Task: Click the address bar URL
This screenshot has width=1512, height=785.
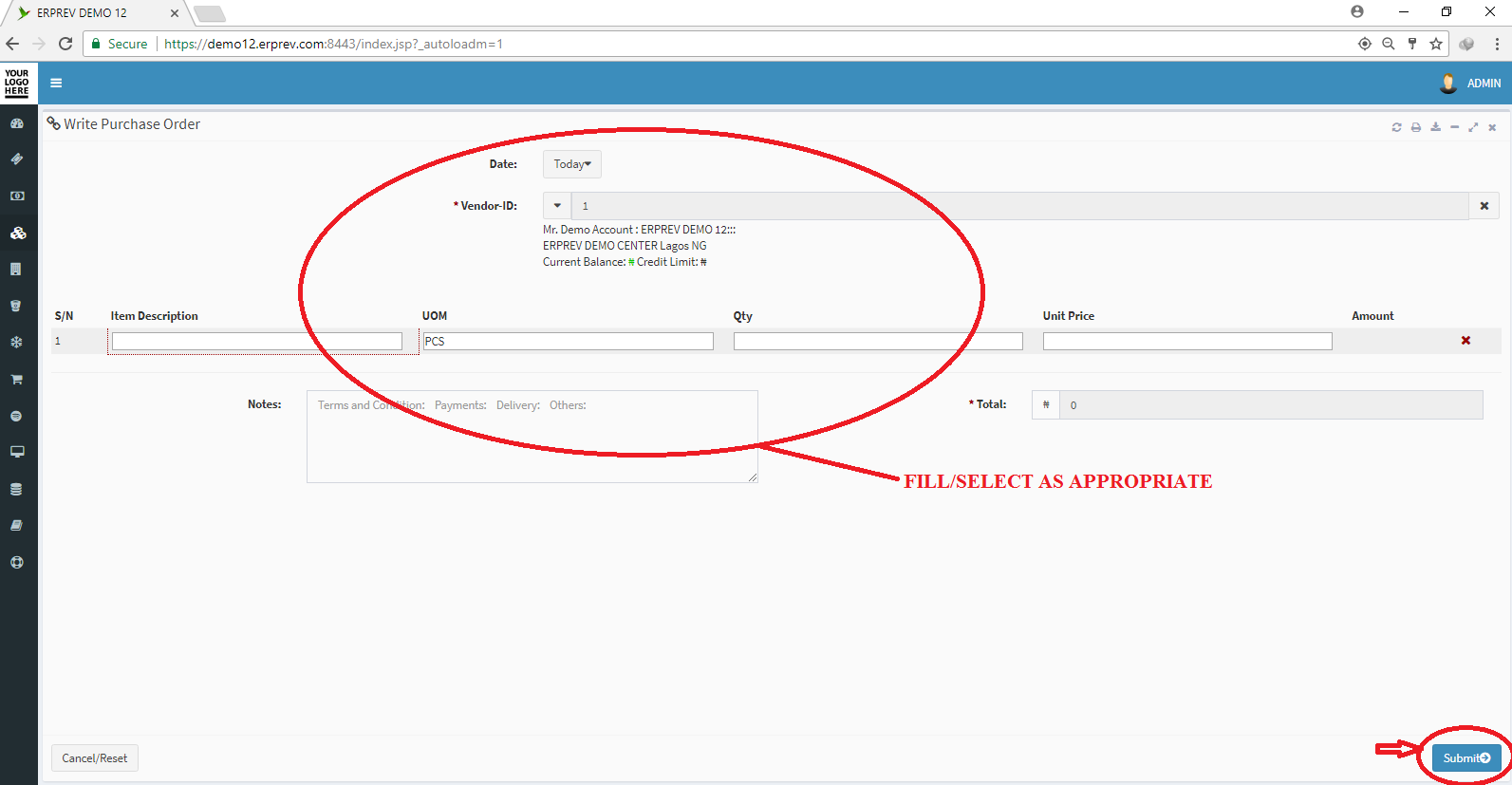Action: pos(333,44)
